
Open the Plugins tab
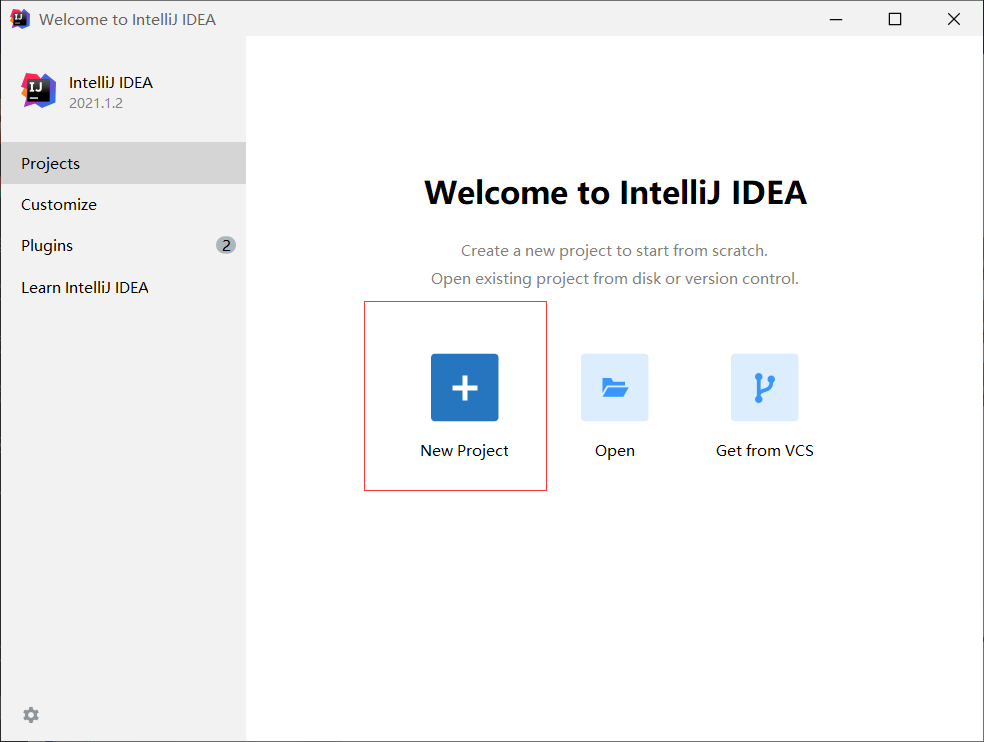pyautogui.click(x=123, y=245)
